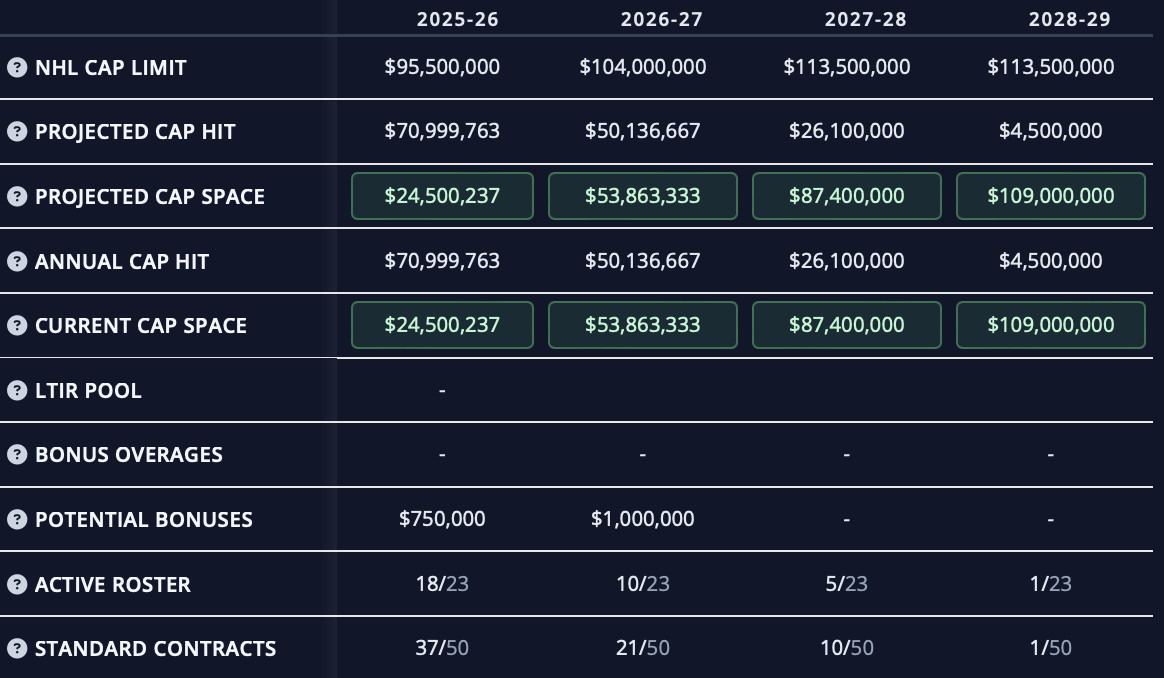
Task: Open the LTIR Pool help icon
Action: [x=16, y=390]
